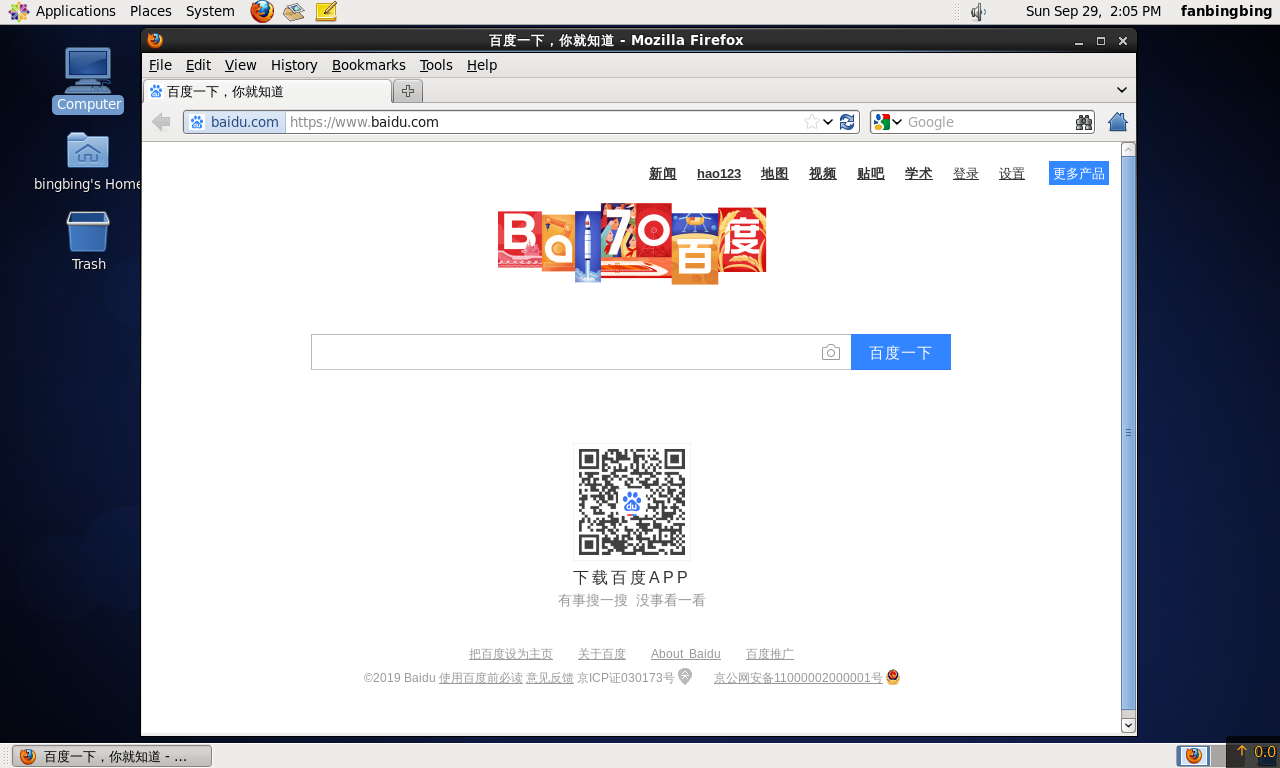Image resolution: width=1280 pixels, height=768 pixels.
Task: Open the Applications panel menu
Action: coord(76,11)
